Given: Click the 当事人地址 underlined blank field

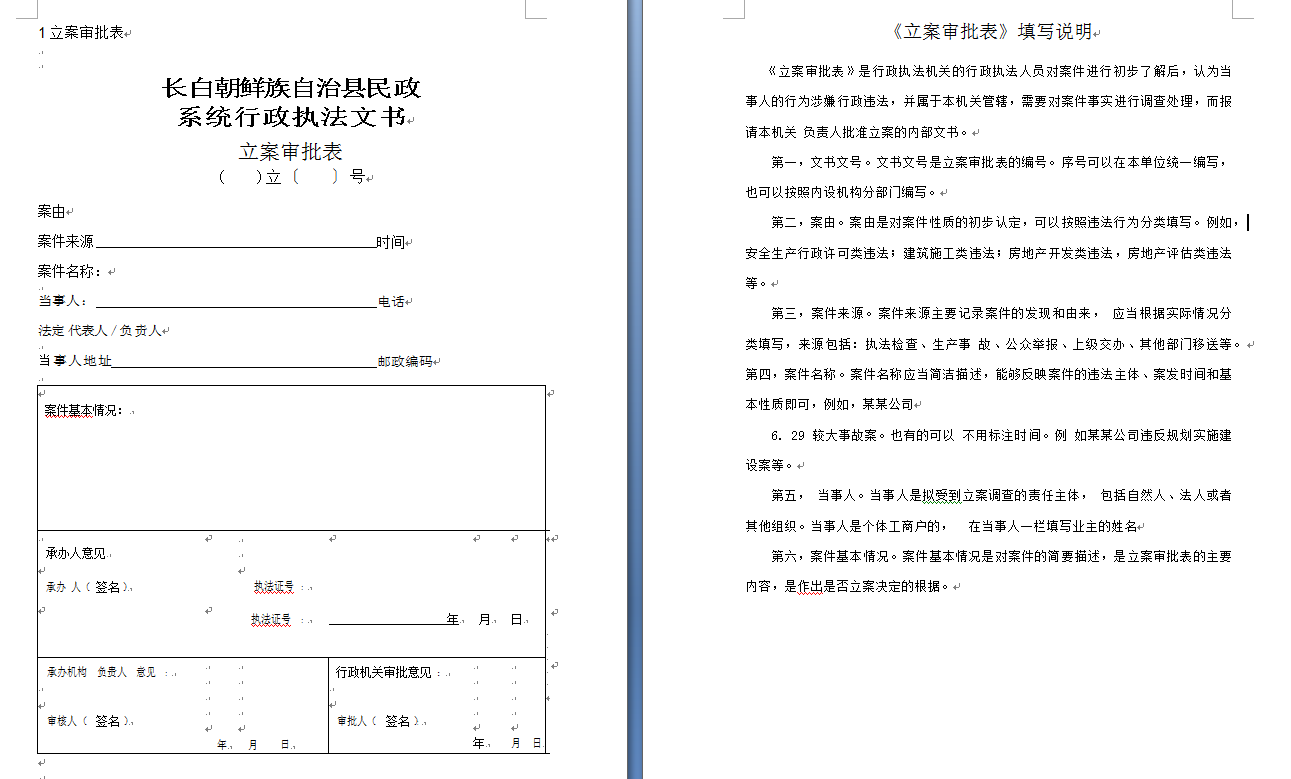Looking at the screenshot, I should click(x=244, y=362).
